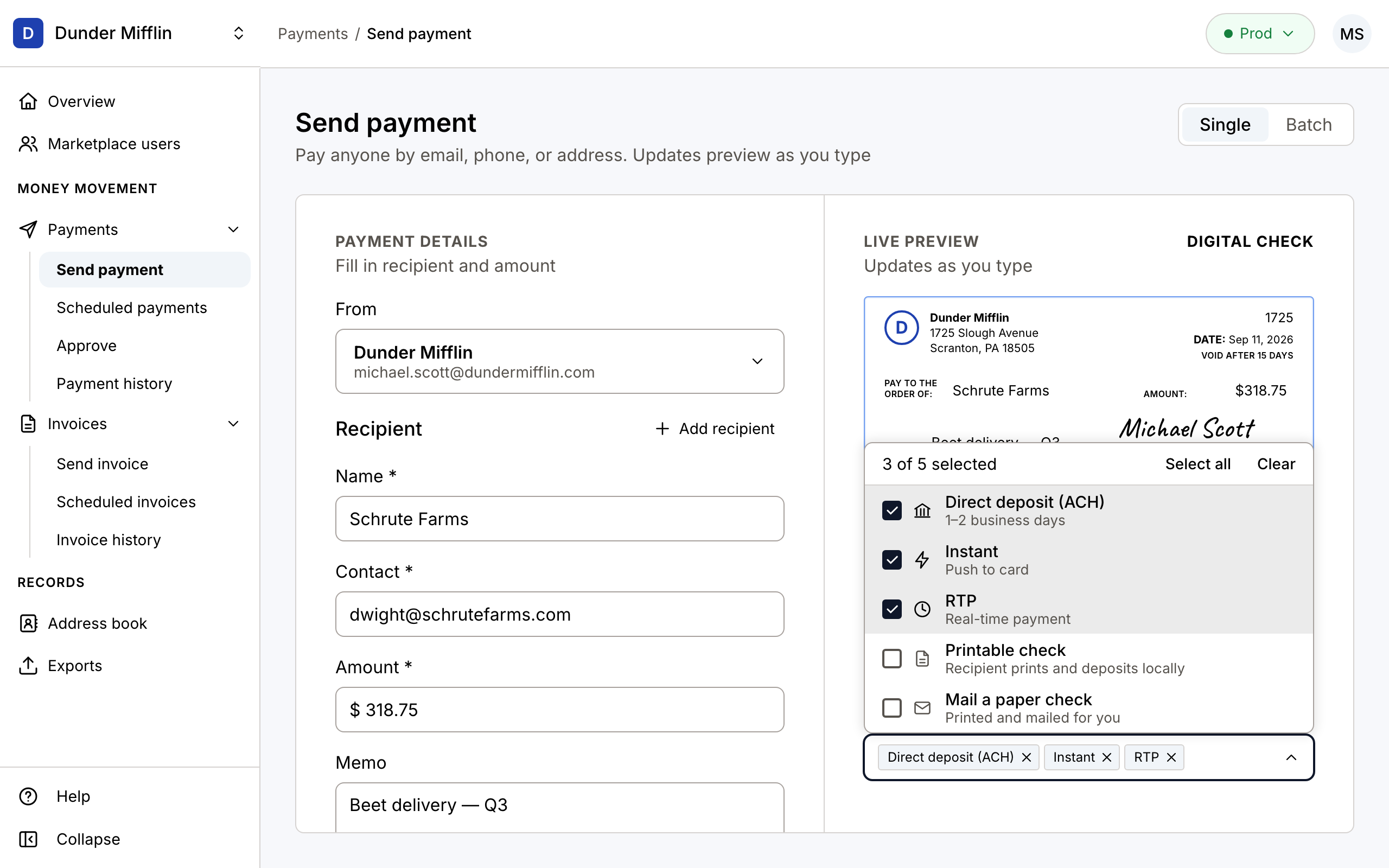Click the bank icon for Direct deposit
The height and width of the screenshot is (868, 1389).
pyautogui.click(x=922, y=510)
